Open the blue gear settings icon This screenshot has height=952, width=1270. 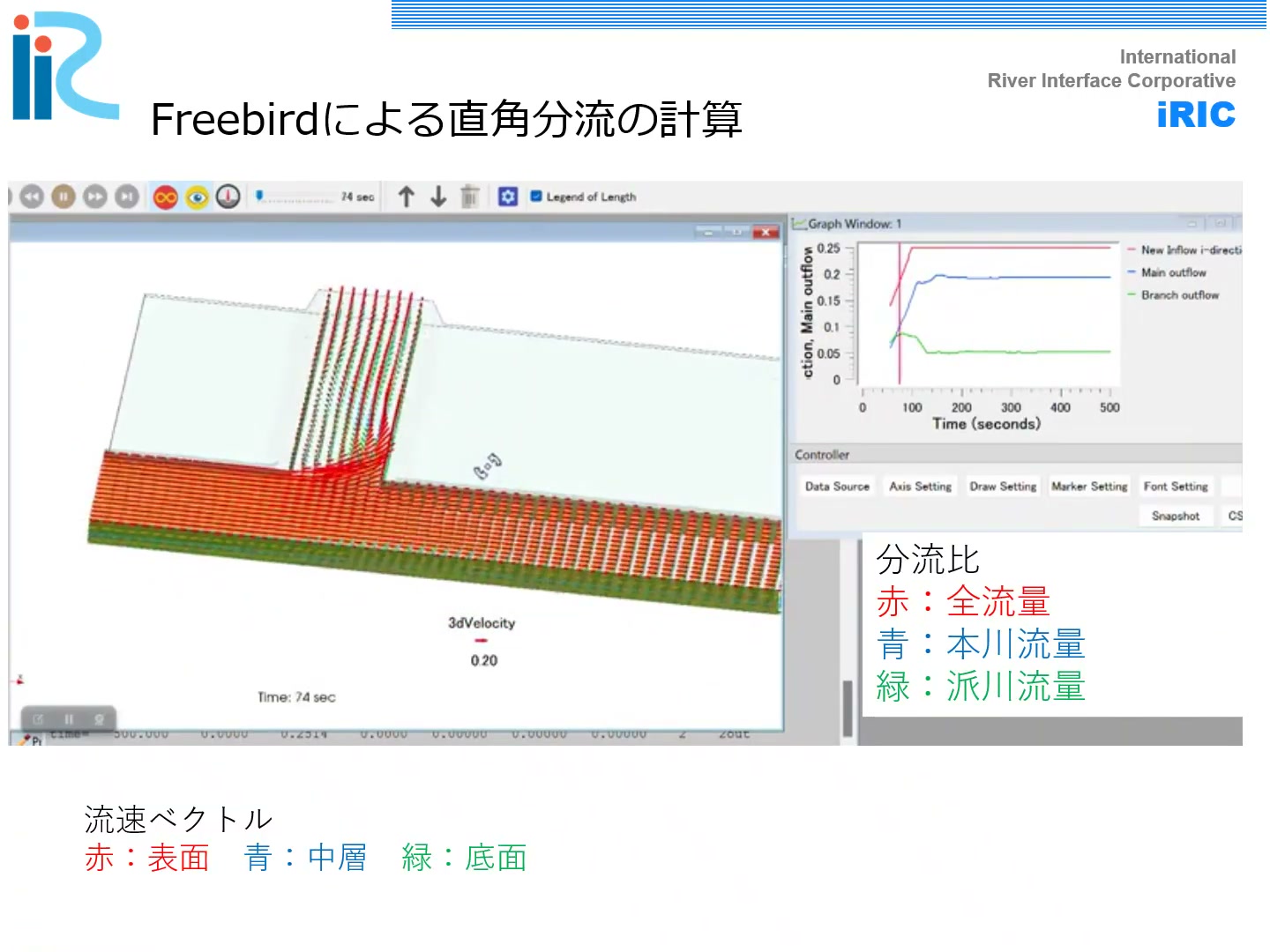click(508, 197)
